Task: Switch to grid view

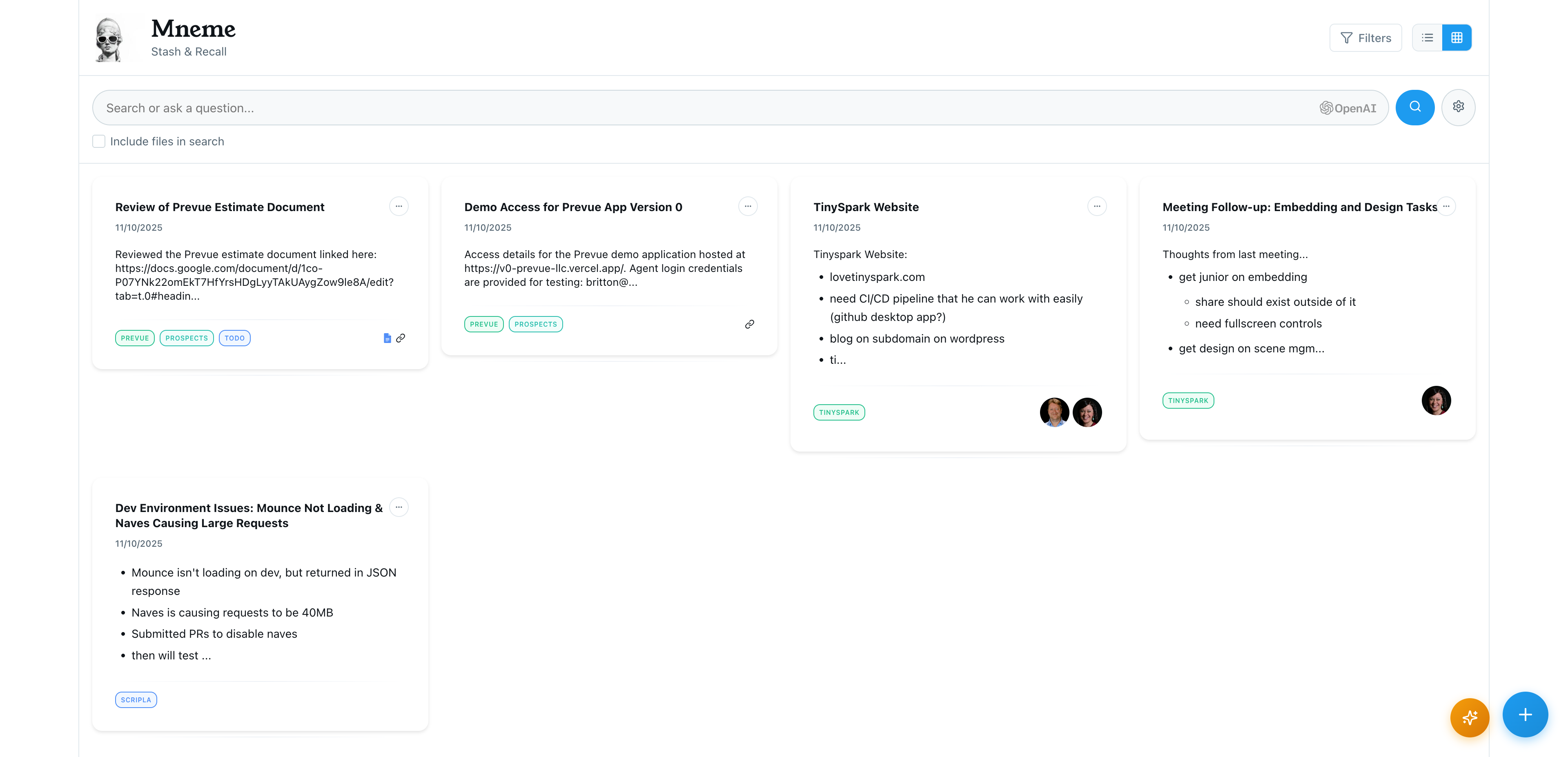Action: click(x=1457, y=38)
